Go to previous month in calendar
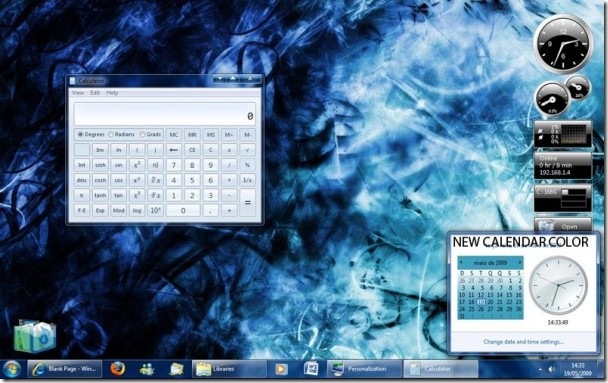608x383 pixels. [x=461, y=262]
